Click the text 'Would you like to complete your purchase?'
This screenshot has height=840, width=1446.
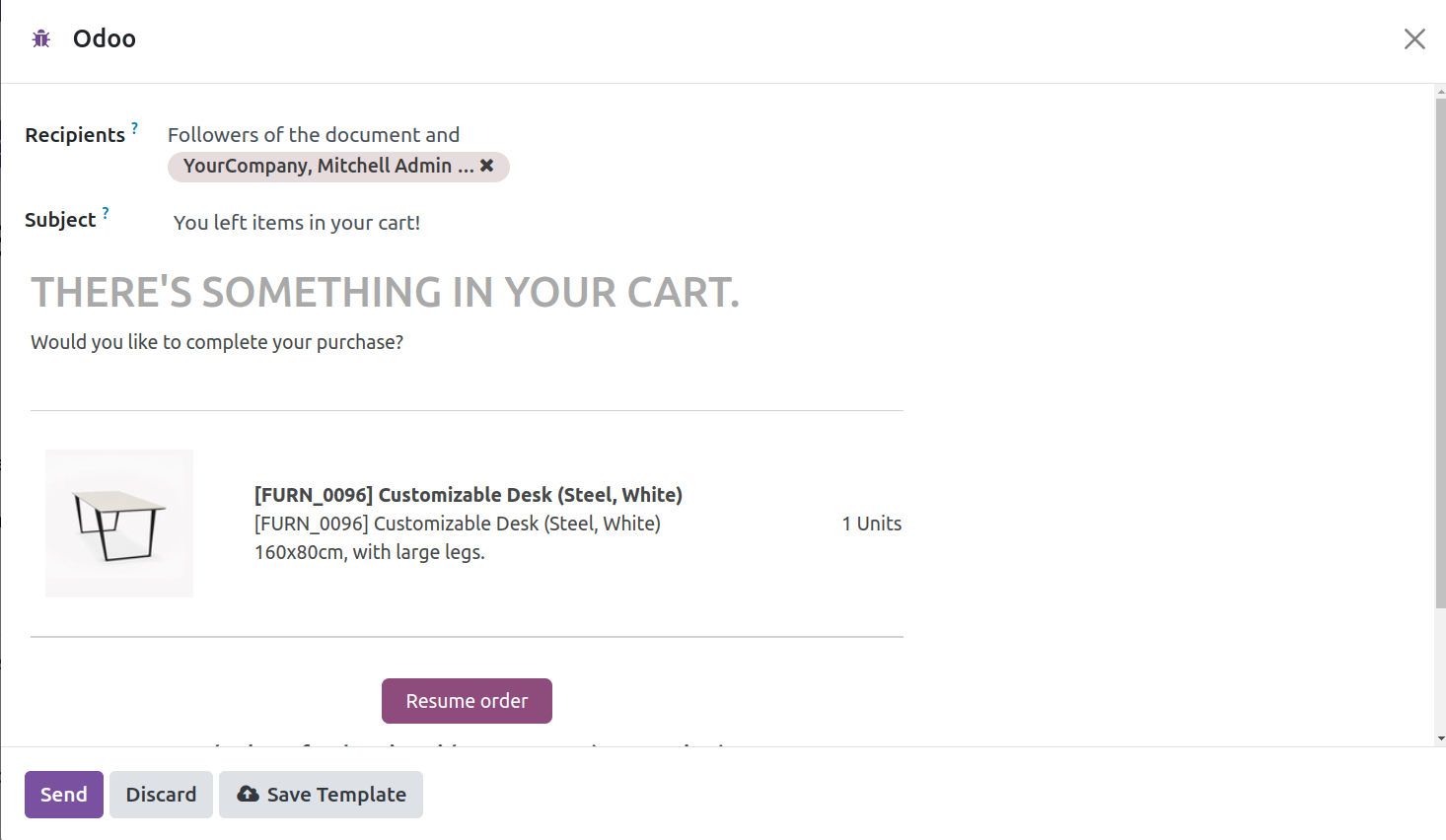coord(217,341)
